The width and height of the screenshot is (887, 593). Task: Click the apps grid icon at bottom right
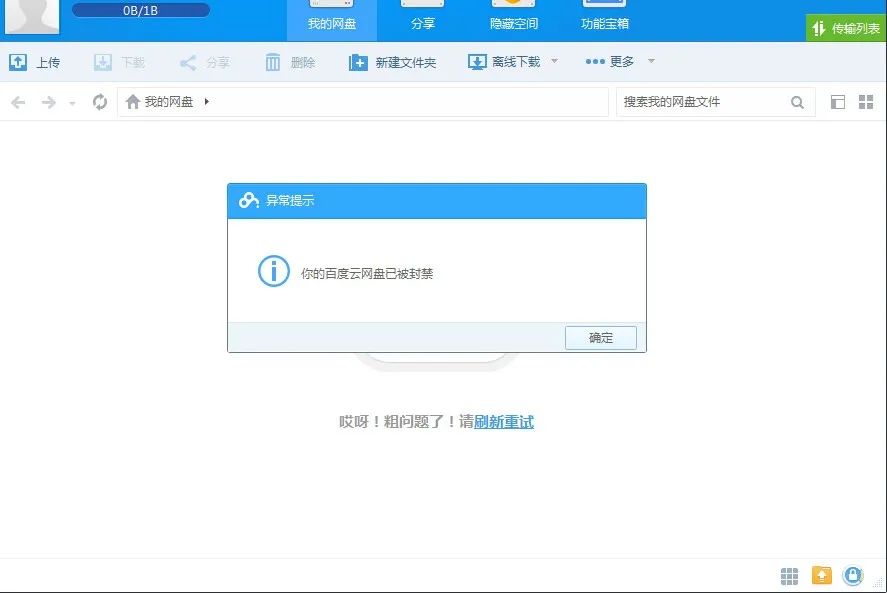point(789,575)
